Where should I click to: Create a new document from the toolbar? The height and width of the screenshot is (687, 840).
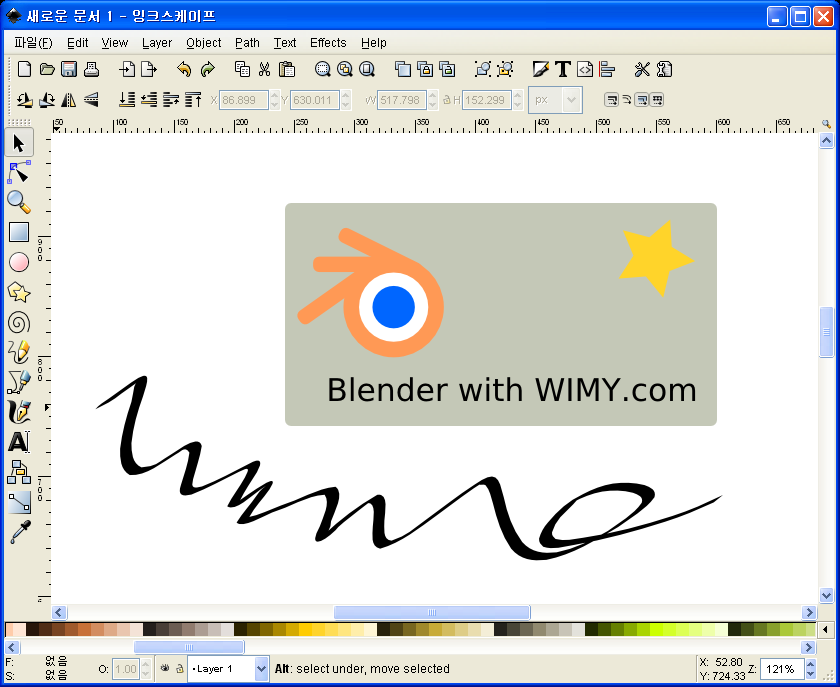[24, 69]
